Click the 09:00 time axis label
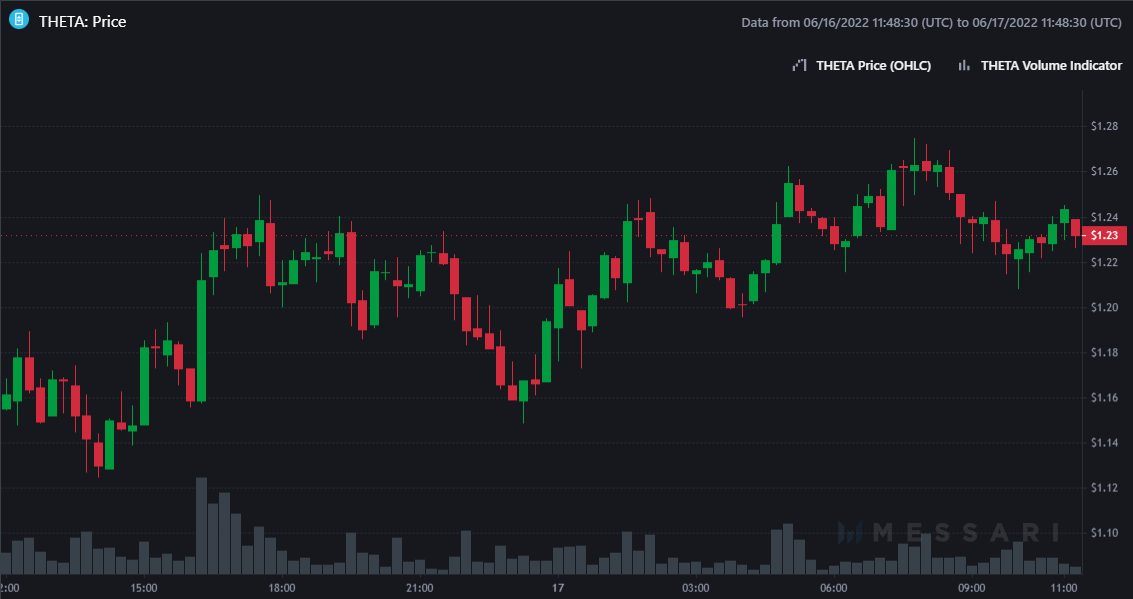Screen dimensions: 1133x599 pos(971,587)
